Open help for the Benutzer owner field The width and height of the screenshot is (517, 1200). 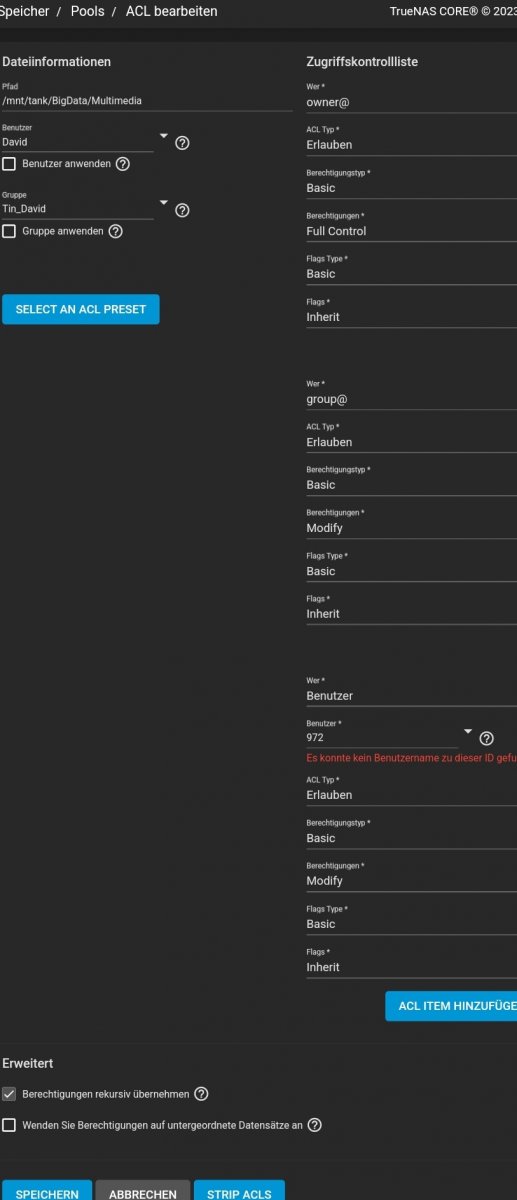click(x=182, y=143)
